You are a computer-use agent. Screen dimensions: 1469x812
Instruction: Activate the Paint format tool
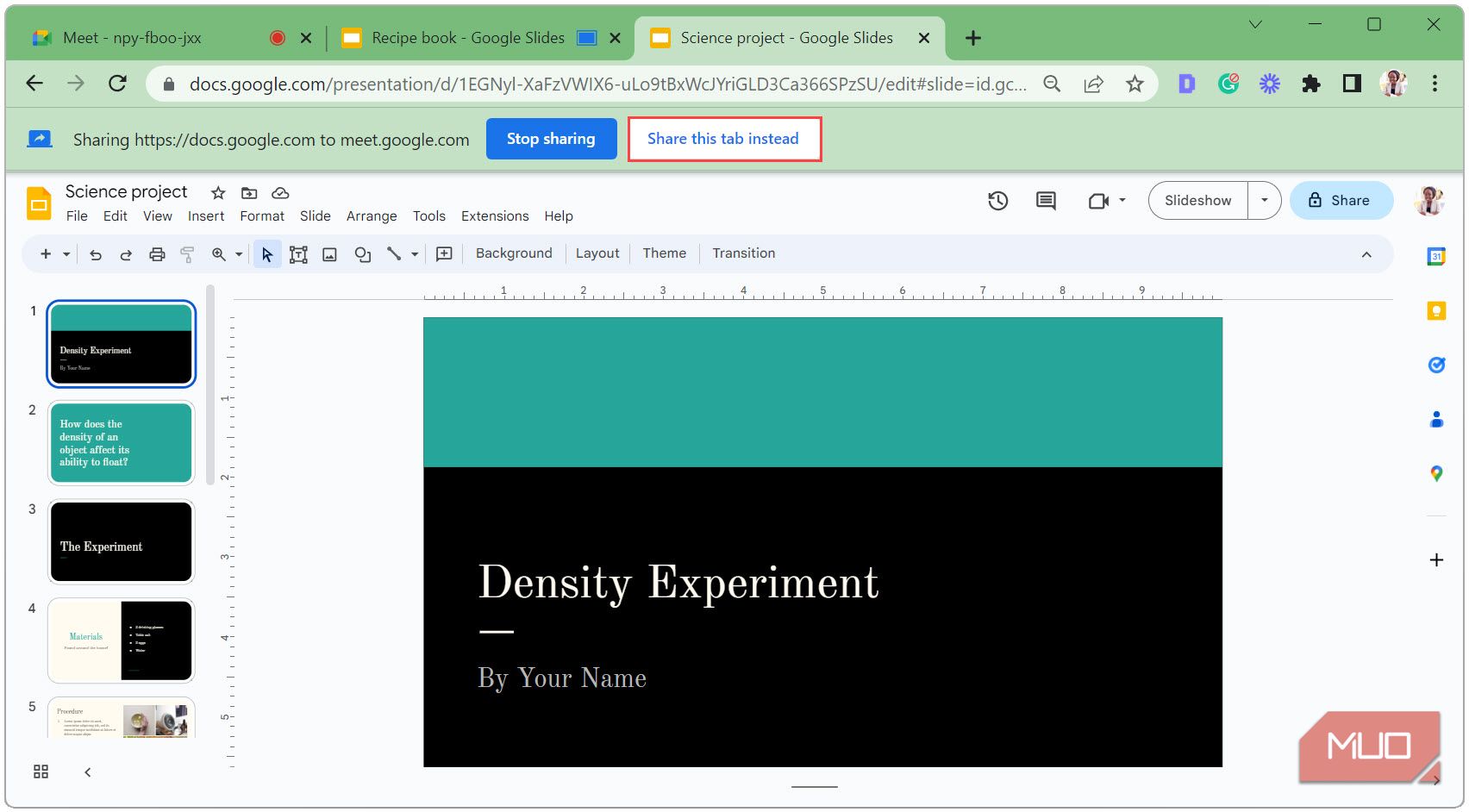(x=187, y=253)
